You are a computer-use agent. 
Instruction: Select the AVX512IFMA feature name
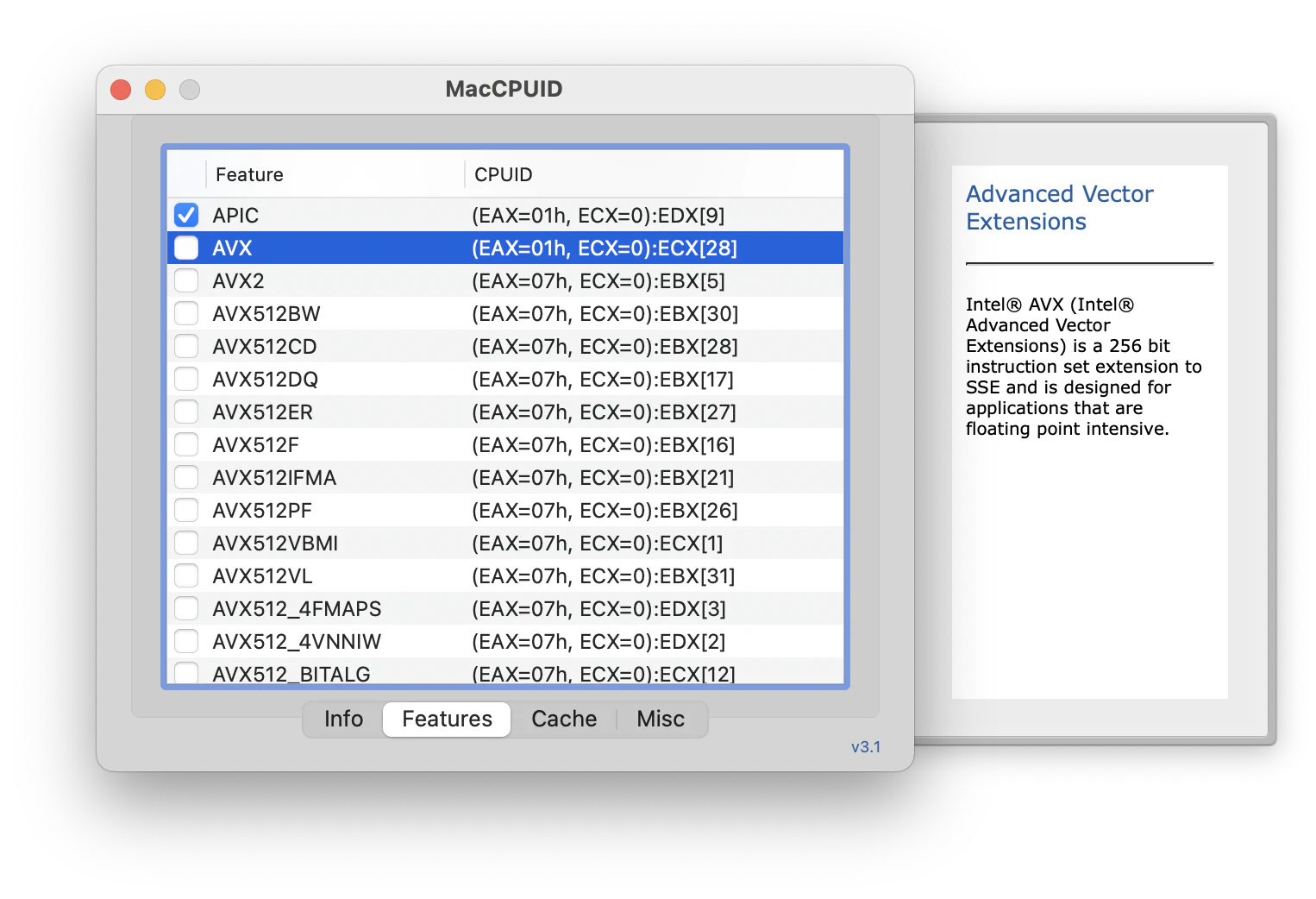pyautogui.click(x=274, y=478)
